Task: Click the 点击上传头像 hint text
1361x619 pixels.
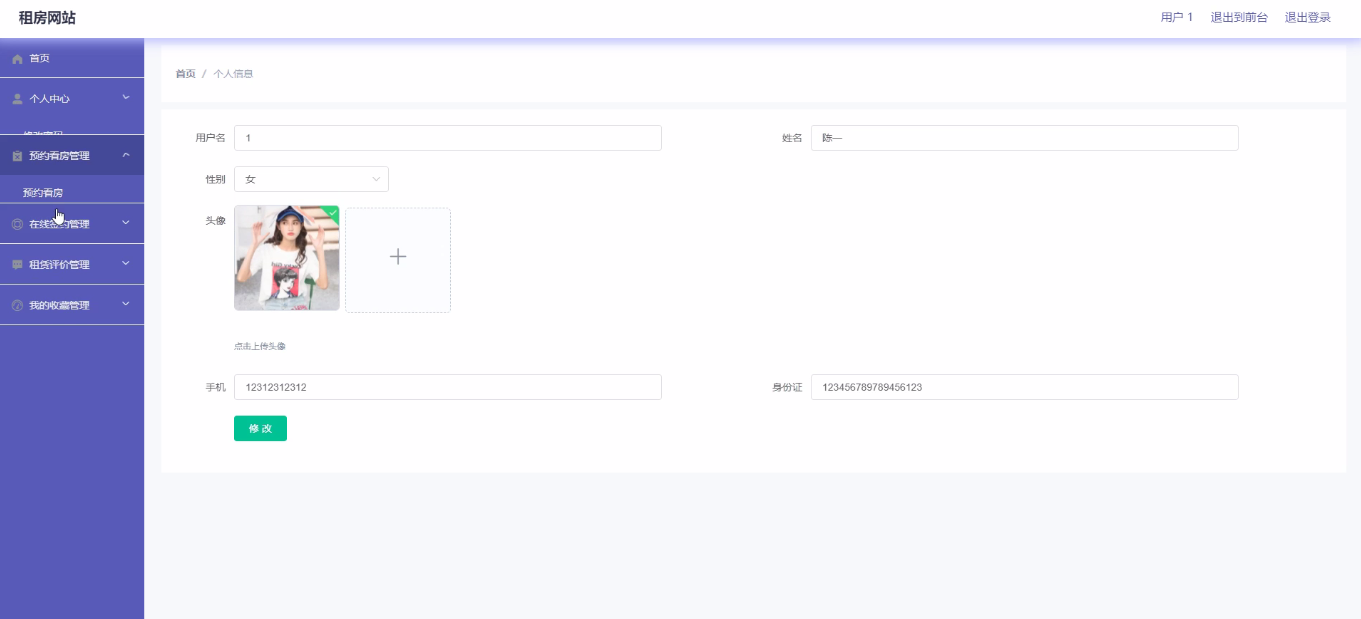Action: coord(260,347)
